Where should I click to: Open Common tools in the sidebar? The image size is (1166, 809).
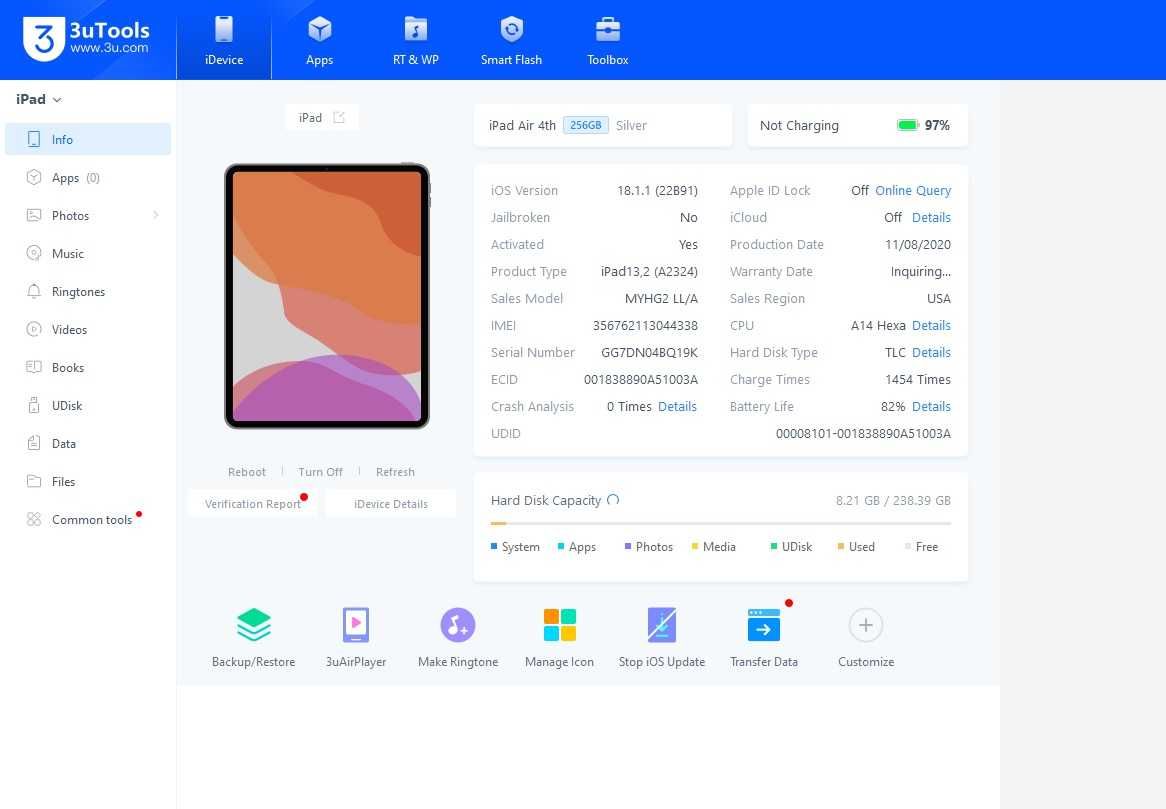(x=88, y=520)
